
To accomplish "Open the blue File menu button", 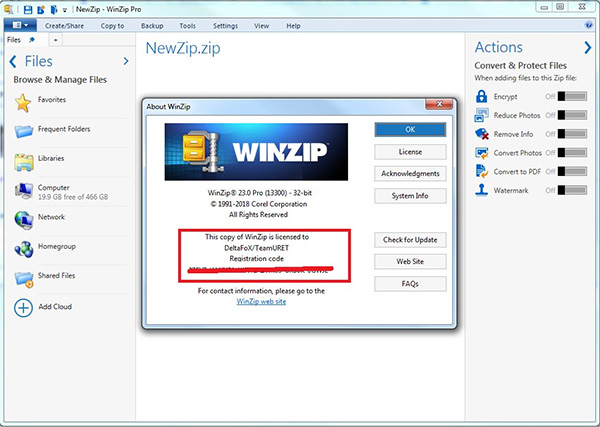I will (x=20, y=26).
